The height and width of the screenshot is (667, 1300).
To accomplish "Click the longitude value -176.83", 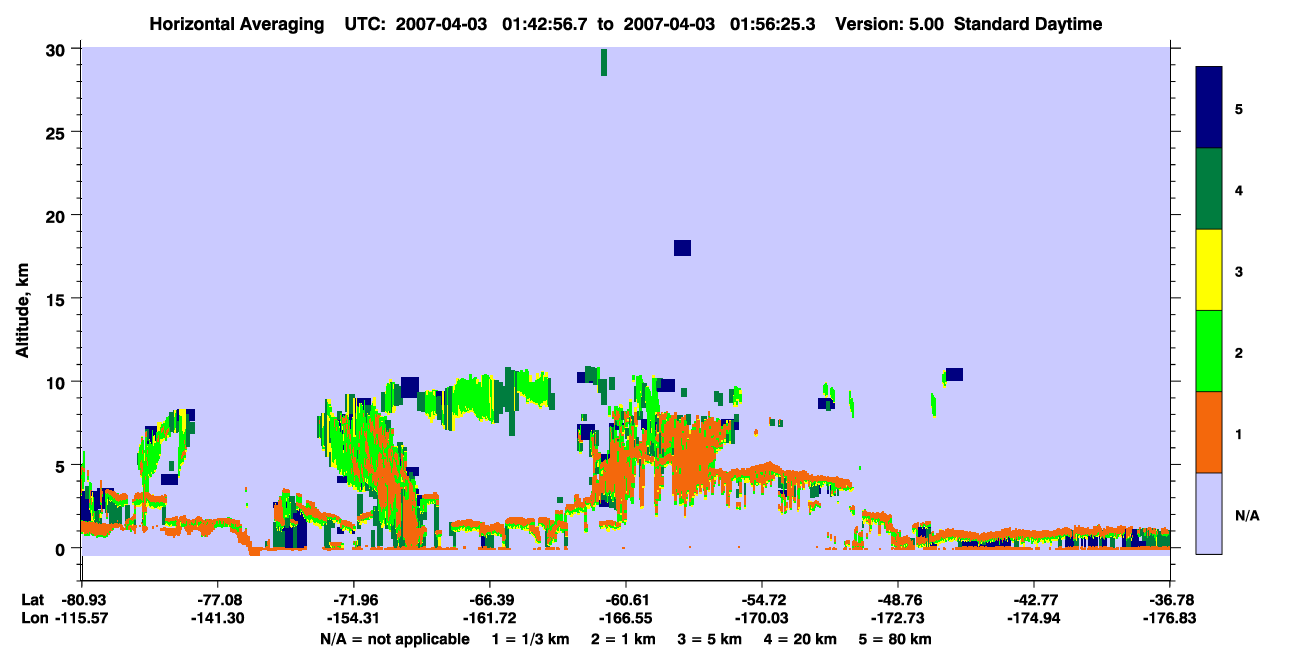I will 1170,618.
